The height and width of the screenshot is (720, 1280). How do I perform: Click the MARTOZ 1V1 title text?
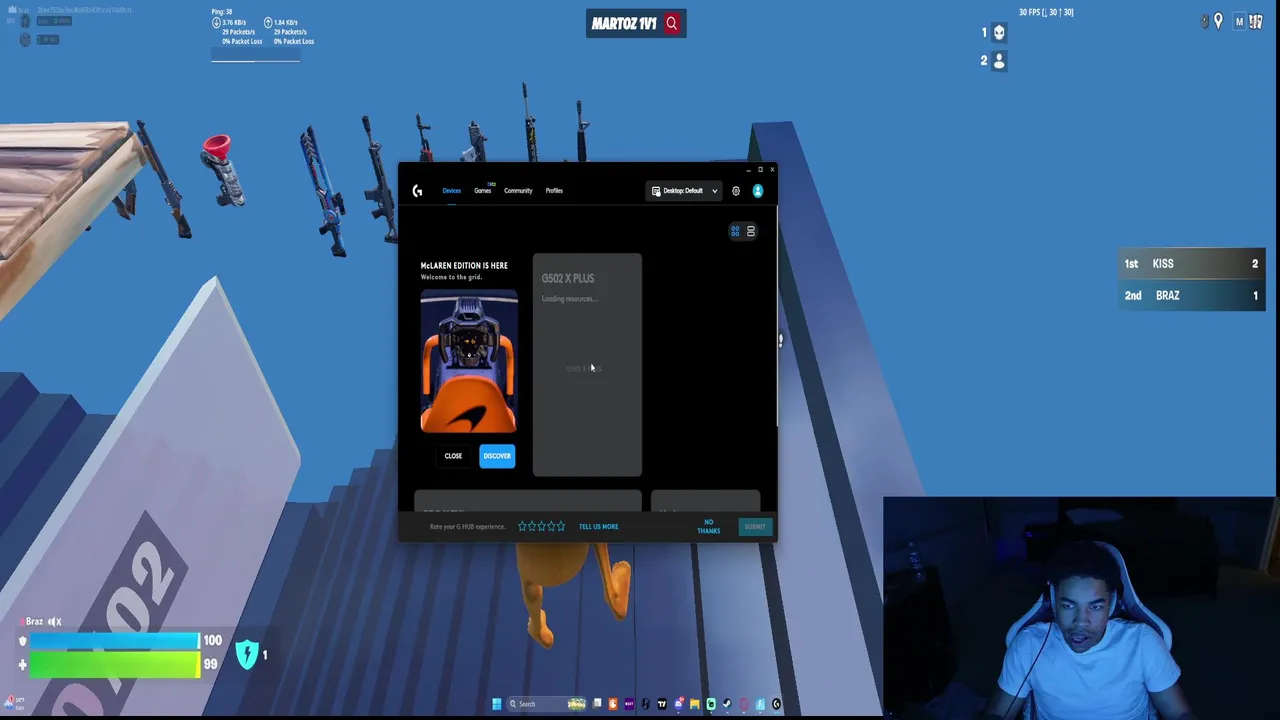(624, 23)
